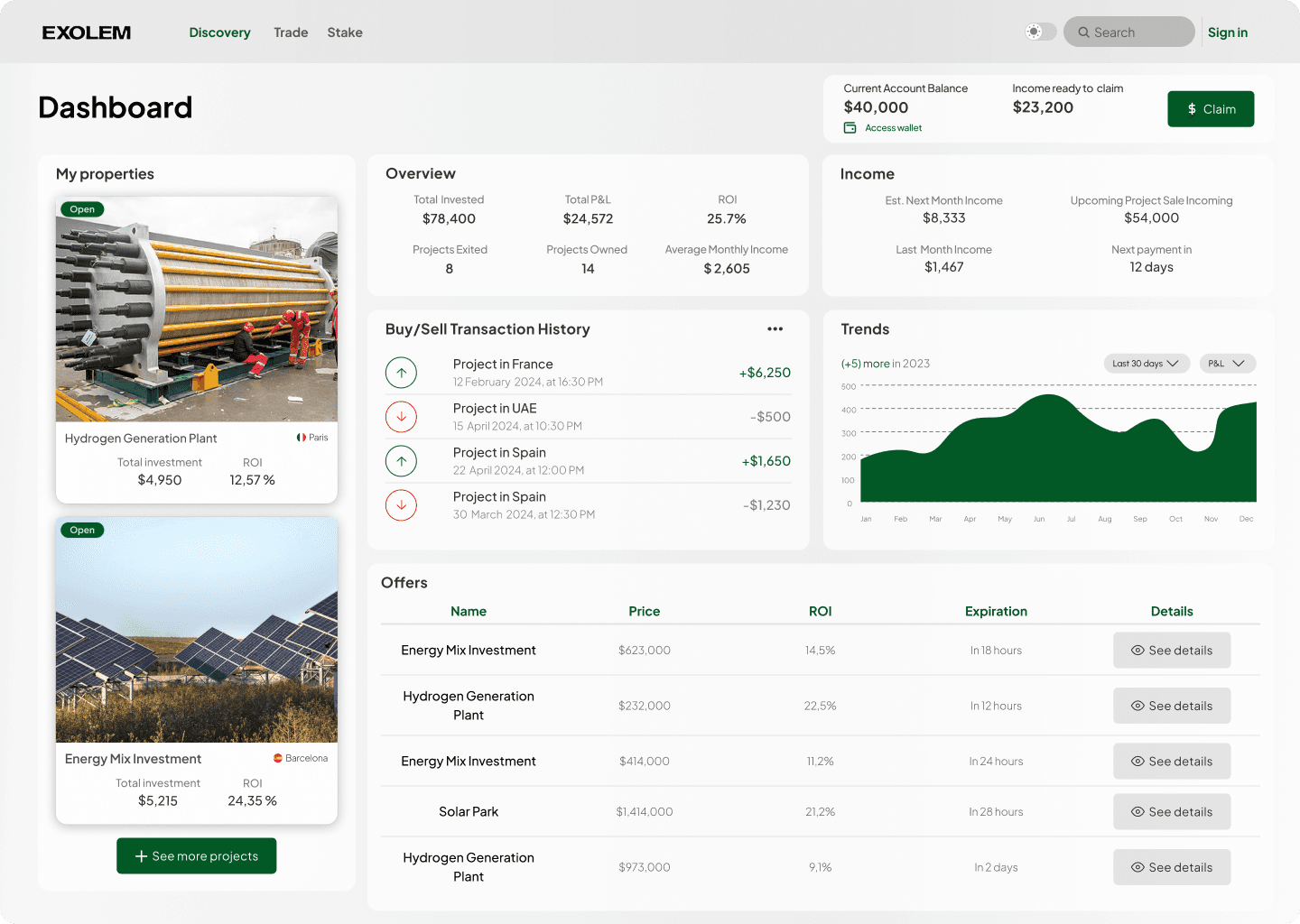The height and width of the screenshot is (924, 1300).
Task: Open the three-dot menu in Transaction History
Action: tap(775, 329)
